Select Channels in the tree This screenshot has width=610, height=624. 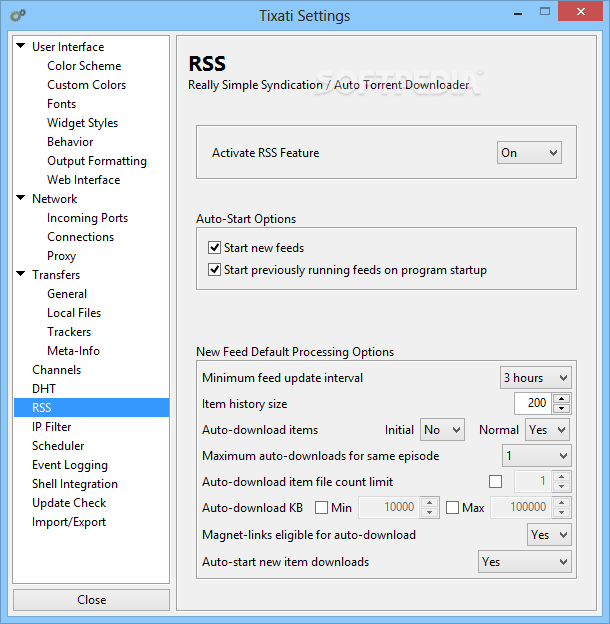(57, 370)
